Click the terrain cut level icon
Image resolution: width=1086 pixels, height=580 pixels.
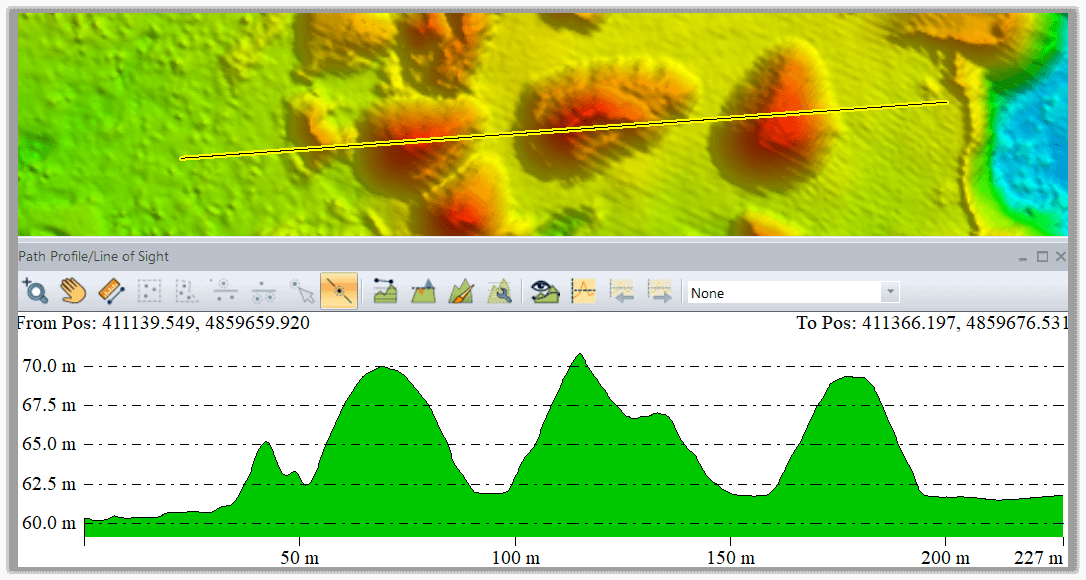[x=423, y=292]
